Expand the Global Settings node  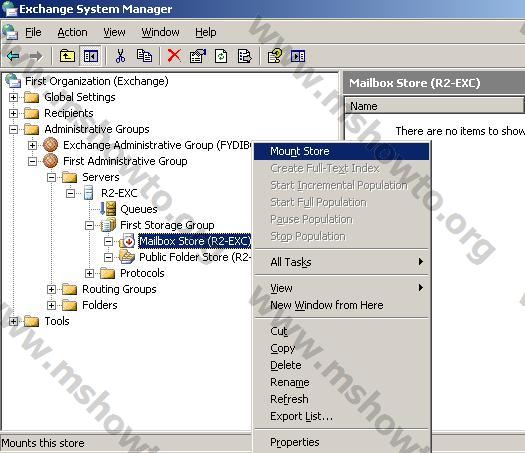pyautogui.click(x=13, y=97)
